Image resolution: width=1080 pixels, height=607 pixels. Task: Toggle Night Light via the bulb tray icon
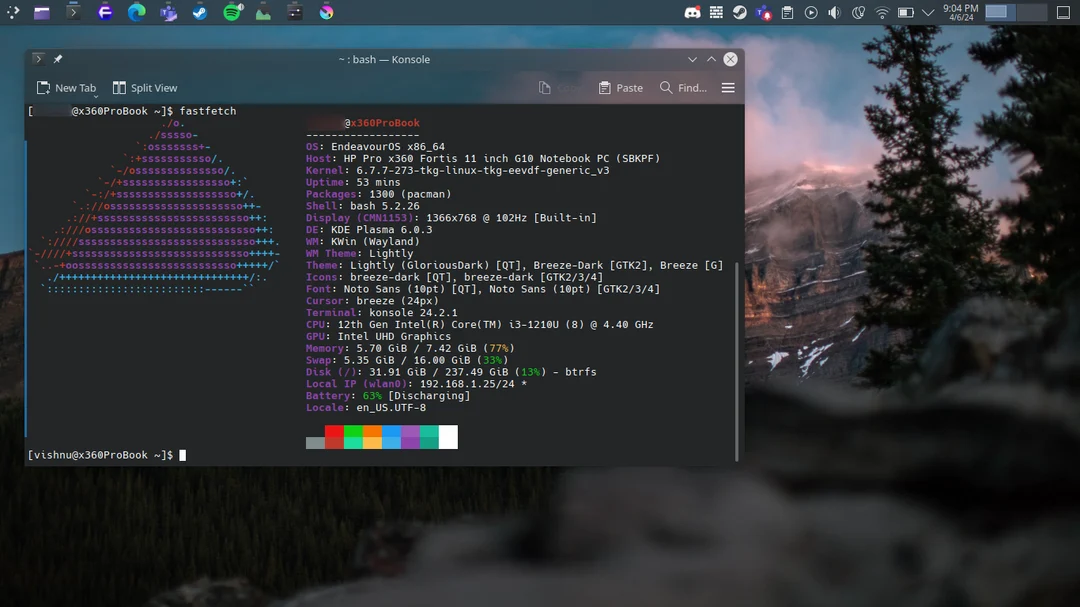tap(860, 12)
